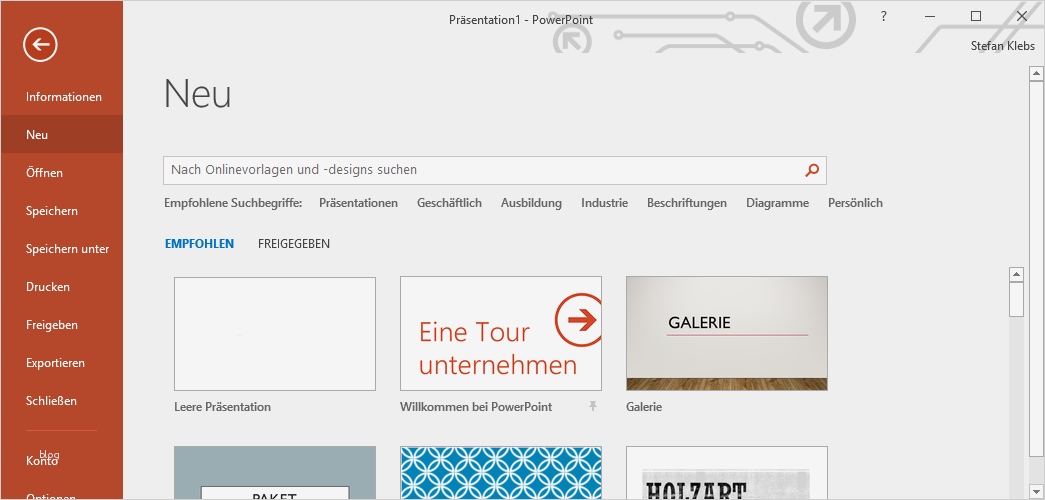Maximize the PowerPoint window
Image resolution: width=1045 pixels, height=500 pixels.
[976, 17]
